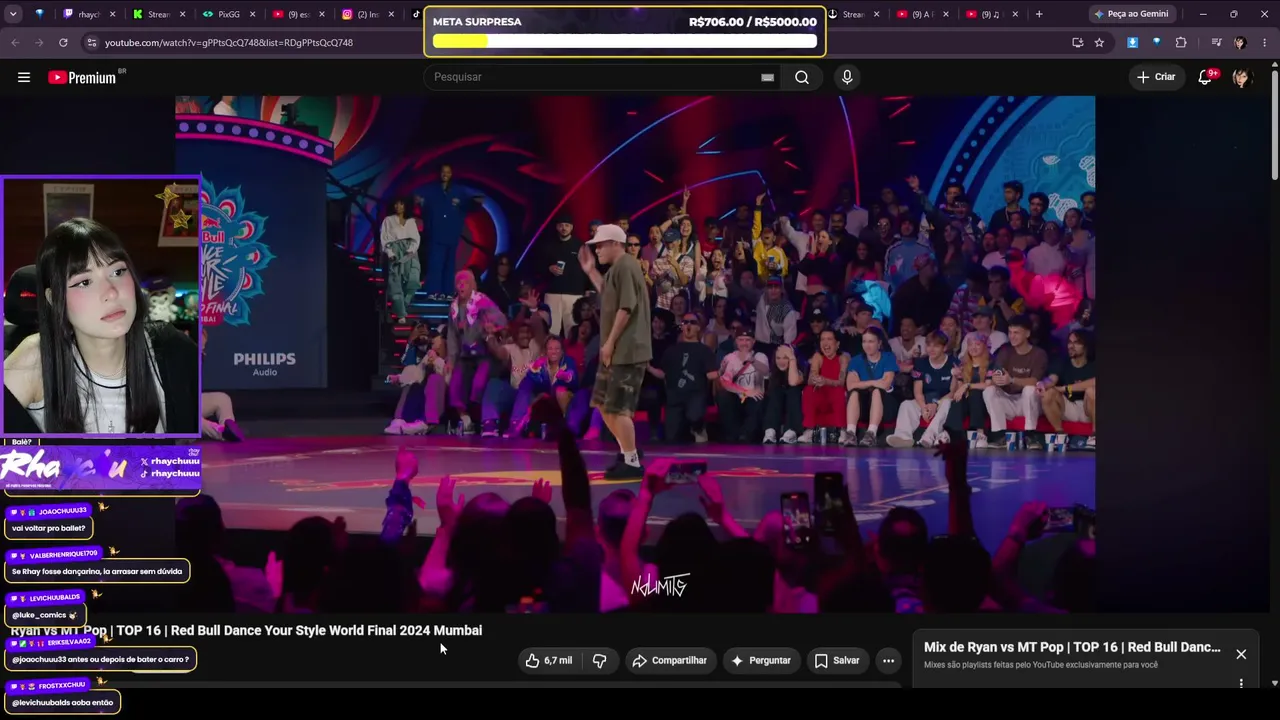Screen dimensions: 1280x720
Task: Click the video title Ryan vs MT Pop
Action: click(x=246, y=630)
